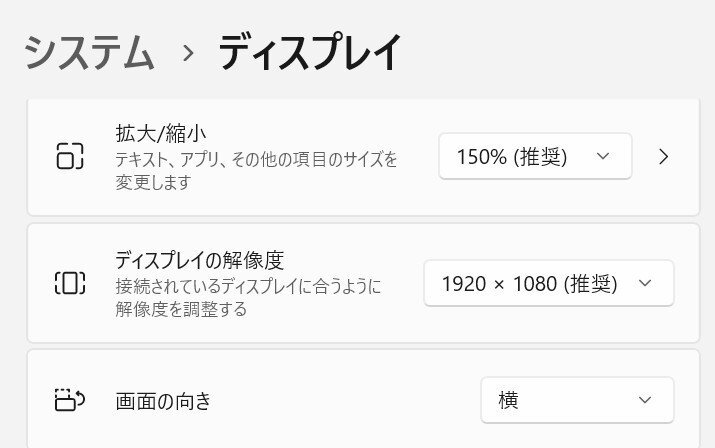Image resolution: width=715 pixels, height=448 pixels.
Task: Click the chevron arrow in the resolution dropdown
Action: click(645, 283)
